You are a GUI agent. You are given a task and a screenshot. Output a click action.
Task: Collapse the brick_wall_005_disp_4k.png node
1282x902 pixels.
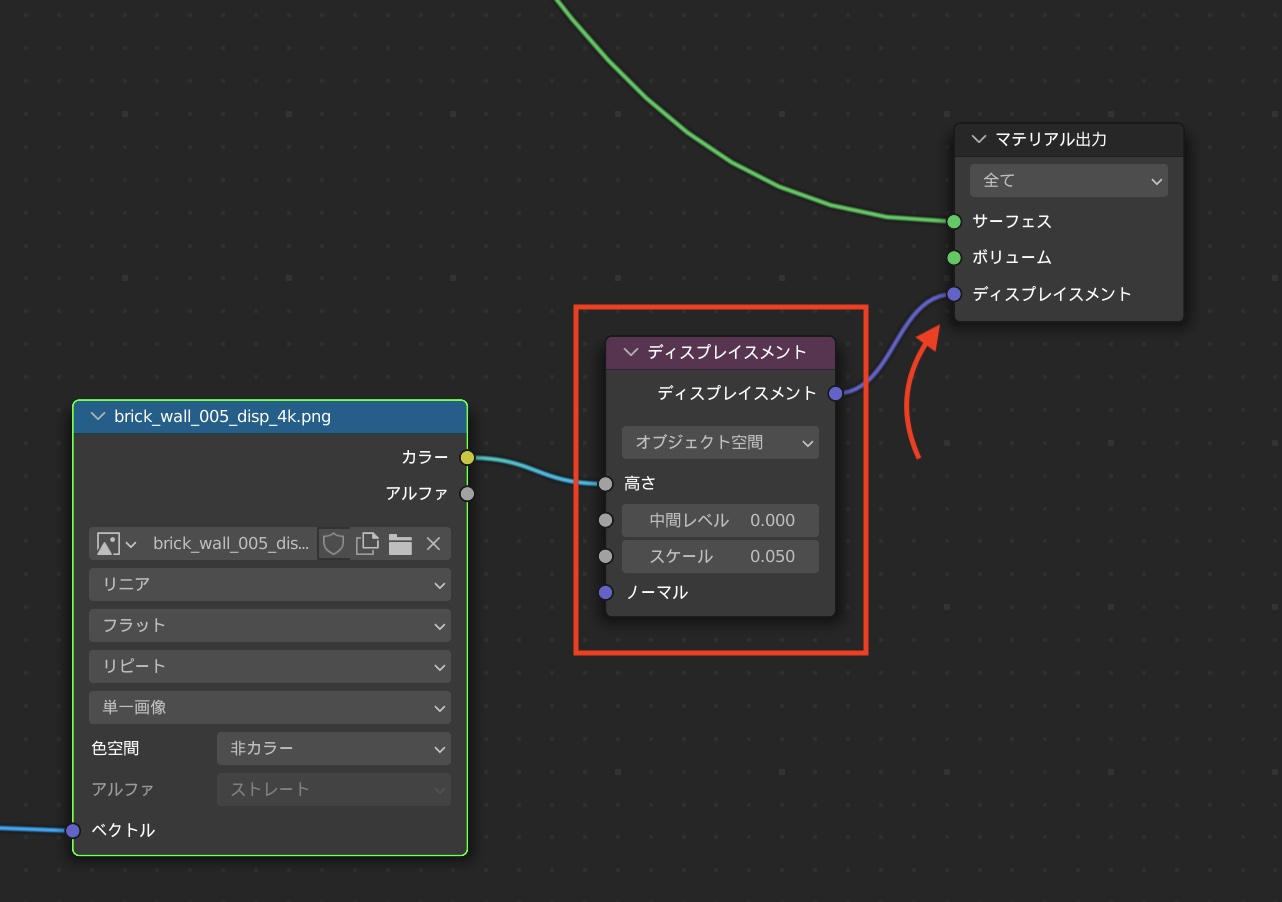point(97,417)
